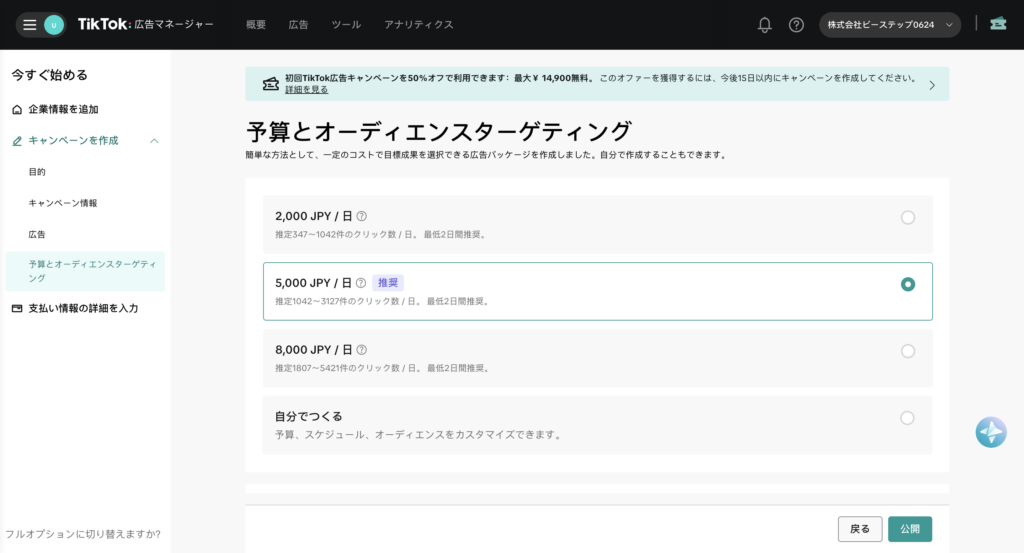This screenshot has height=553, width=1024.
Task: Click the 戻る button
Action: tap(860, 529)
